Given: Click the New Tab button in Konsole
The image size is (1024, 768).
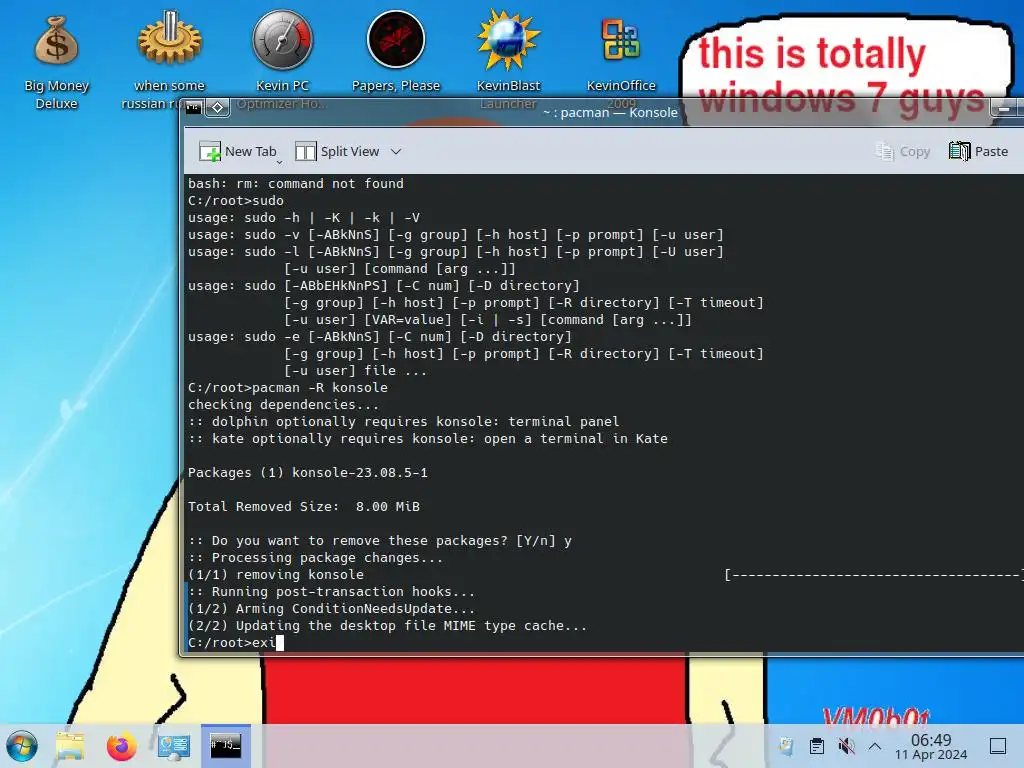Looking at the screenshot, I should click(237, 152).
